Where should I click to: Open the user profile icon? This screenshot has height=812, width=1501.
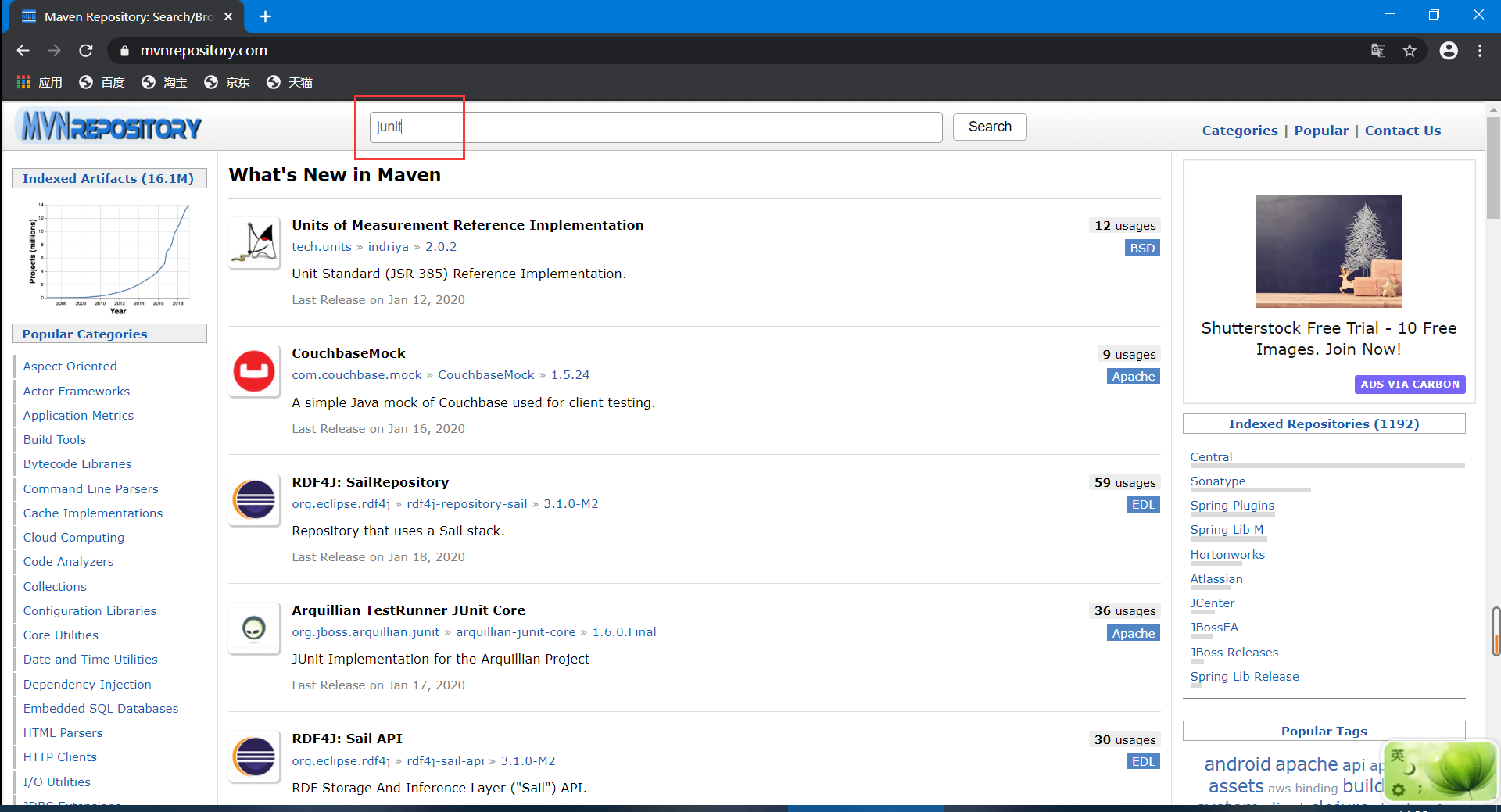tap(1449, 51)
